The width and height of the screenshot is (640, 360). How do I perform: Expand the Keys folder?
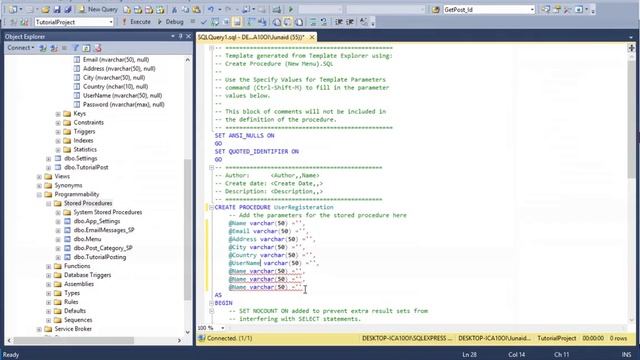point(58,114)
